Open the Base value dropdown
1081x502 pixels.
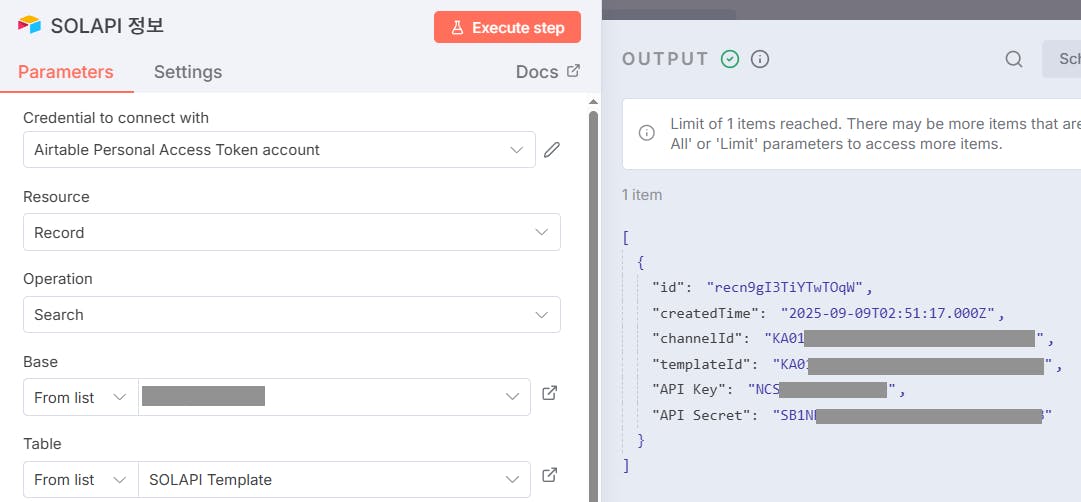point(334,397)
